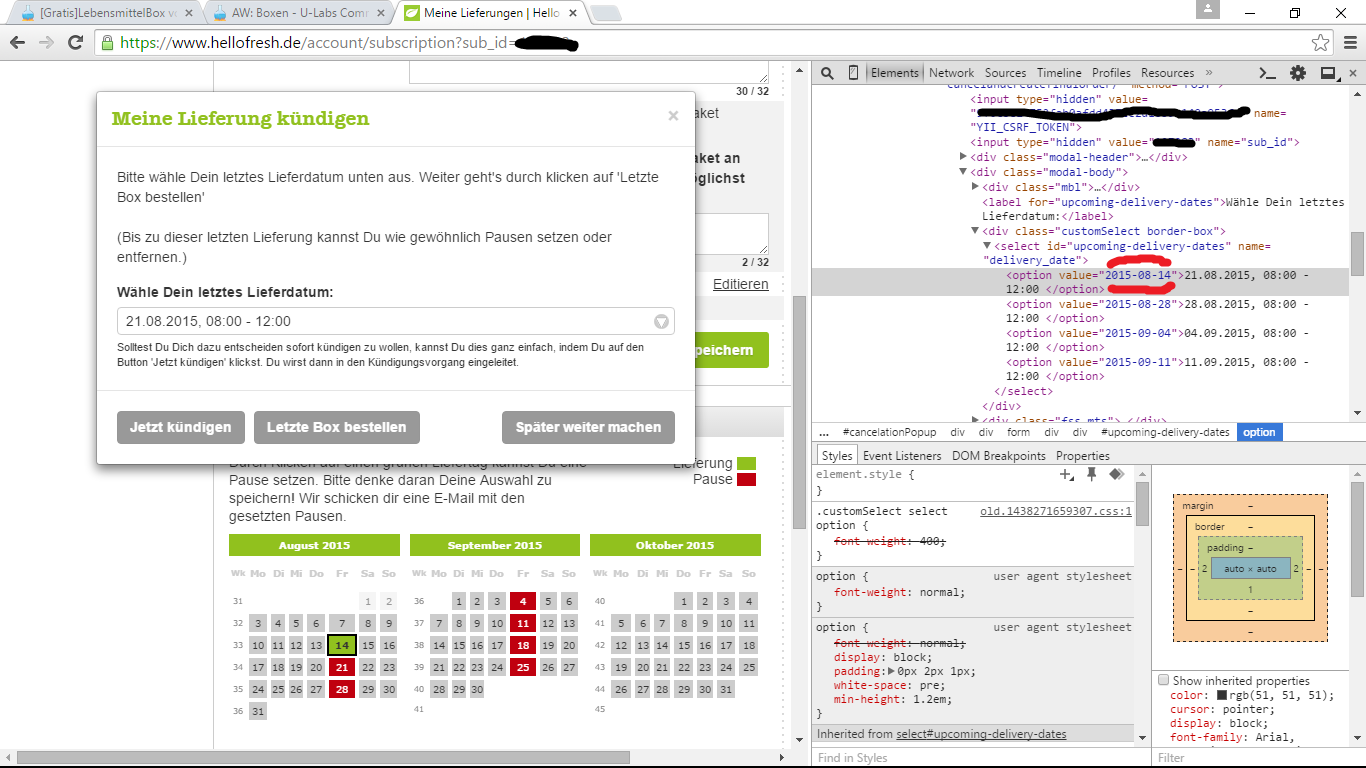Open the last delivery date dropdown
The height and width of the screenshot is (768, 1366).
click(x=396, y=321)
